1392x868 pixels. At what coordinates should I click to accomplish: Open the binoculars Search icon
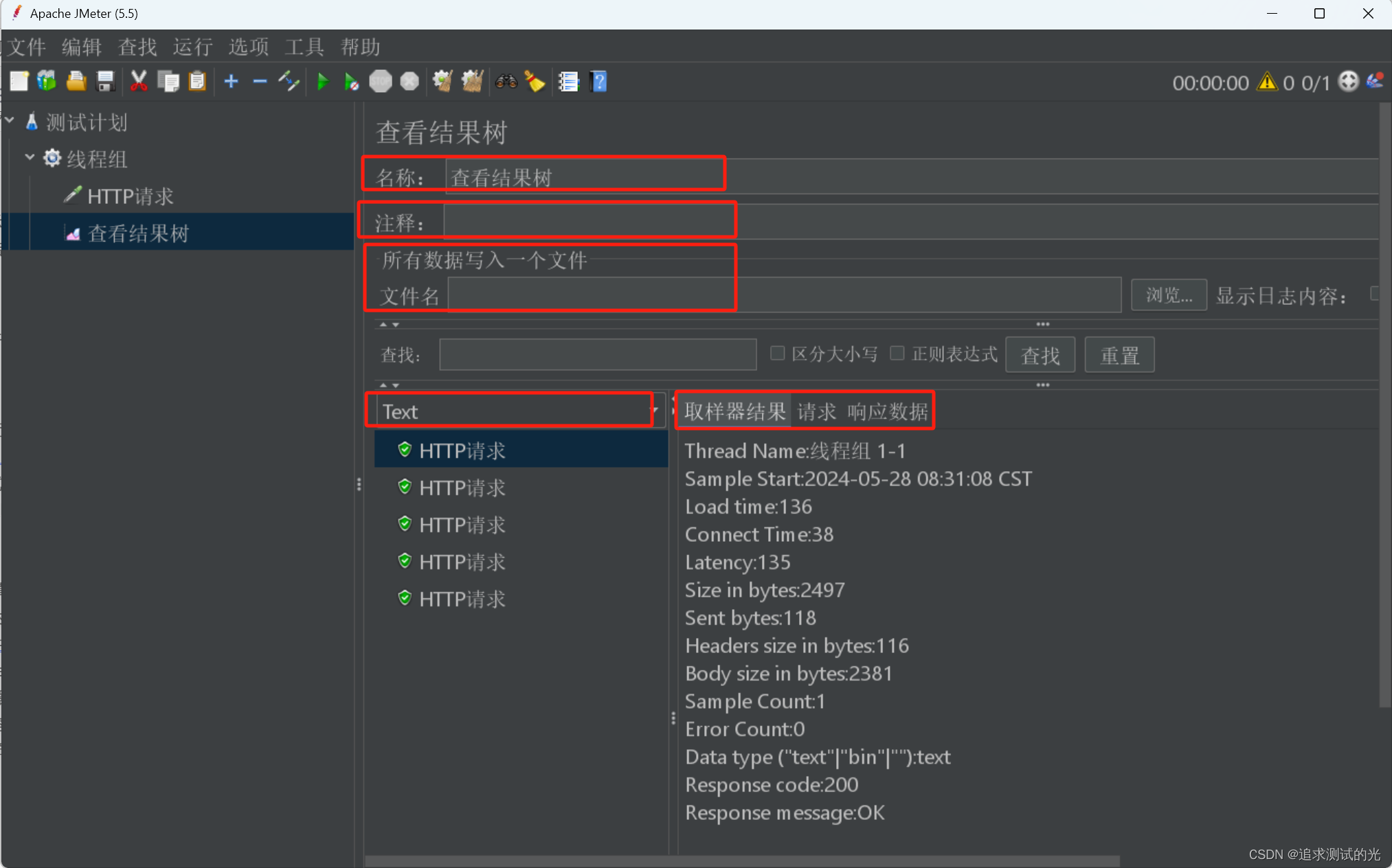506,82
